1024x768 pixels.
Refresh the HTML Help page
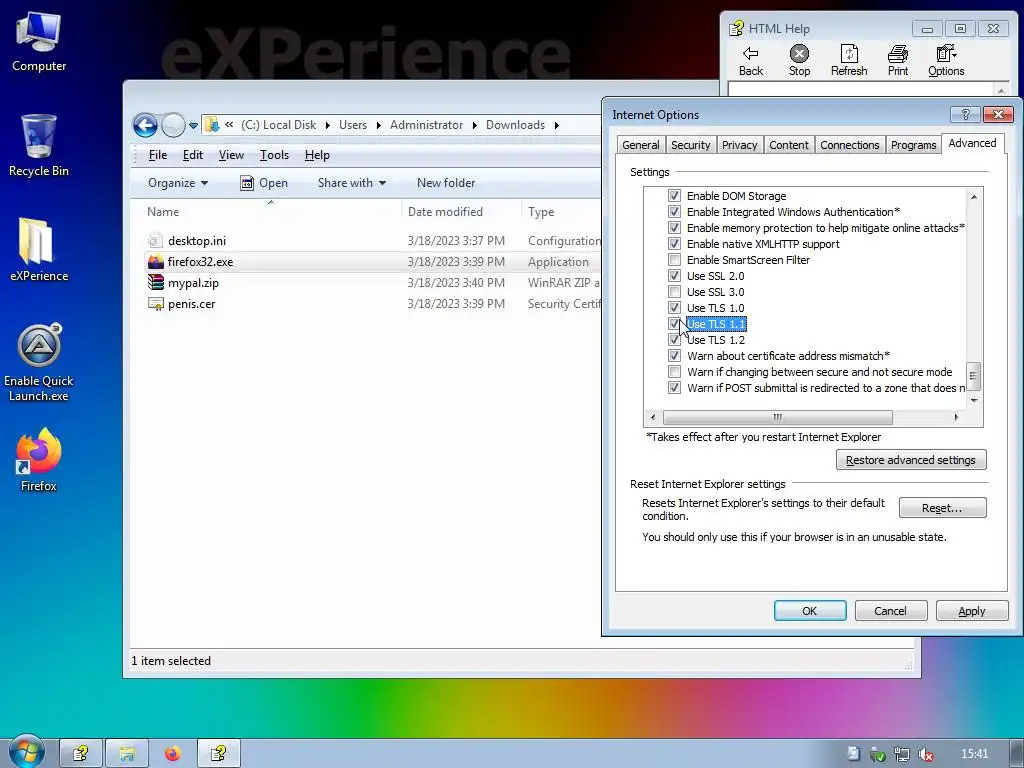click(x=848, y=61)
